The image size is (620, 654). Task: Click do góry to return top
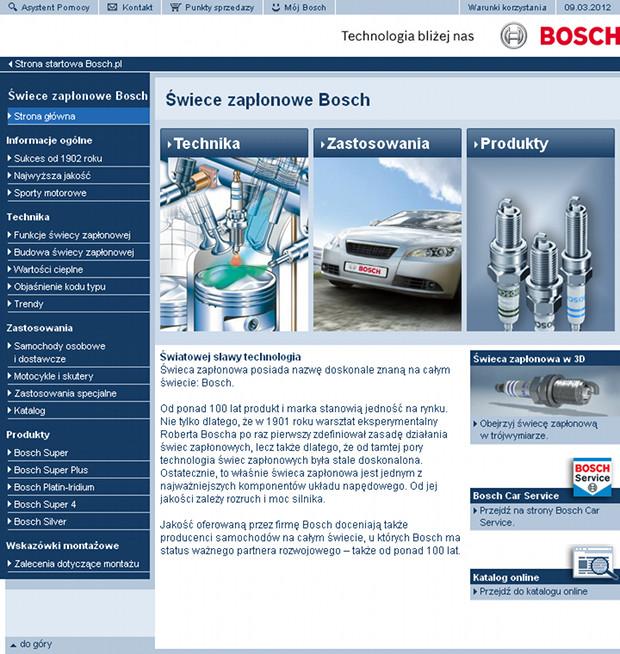36,644
